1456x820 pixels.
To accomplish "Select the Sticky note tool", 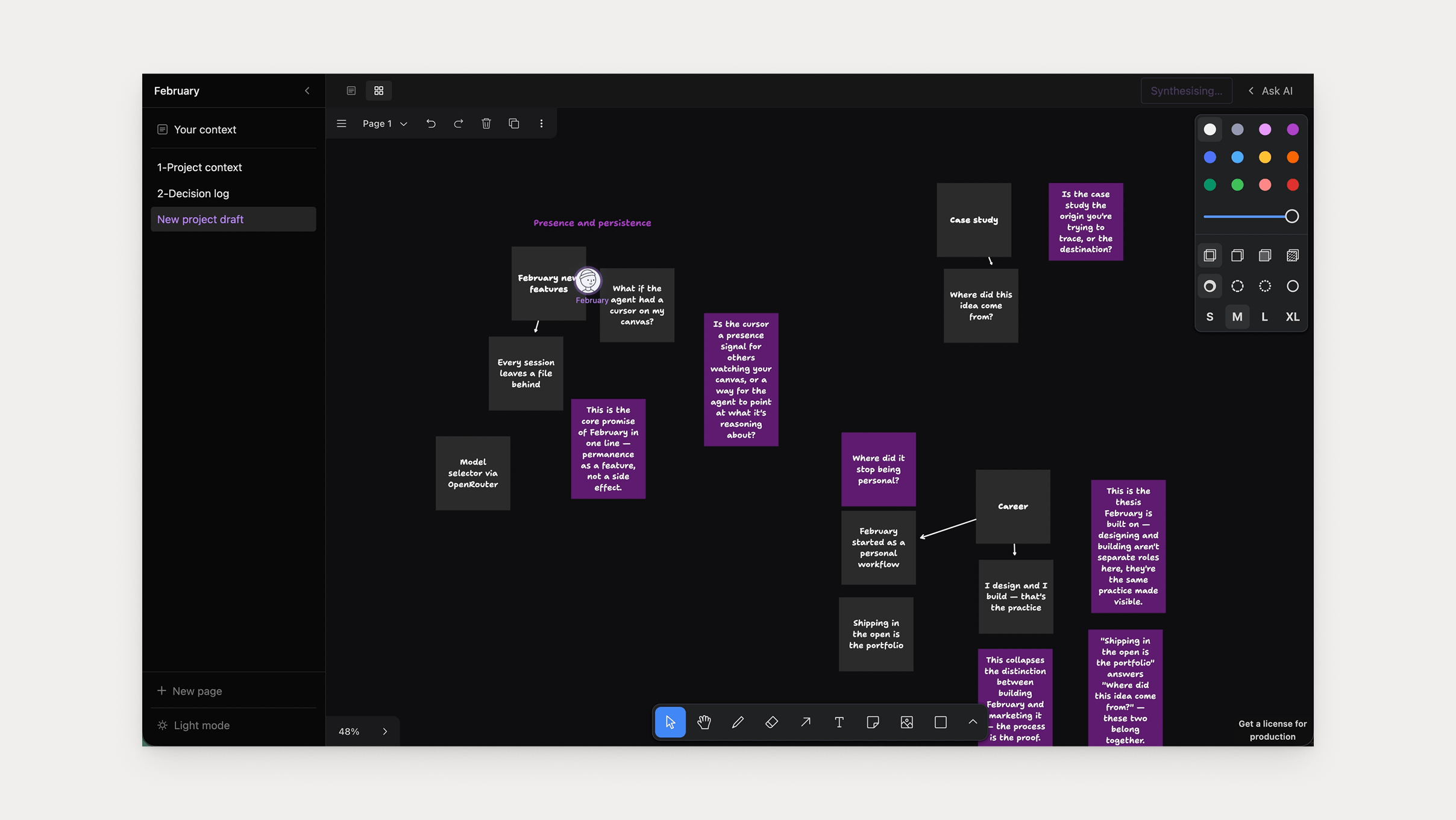I will pos(873,722).
